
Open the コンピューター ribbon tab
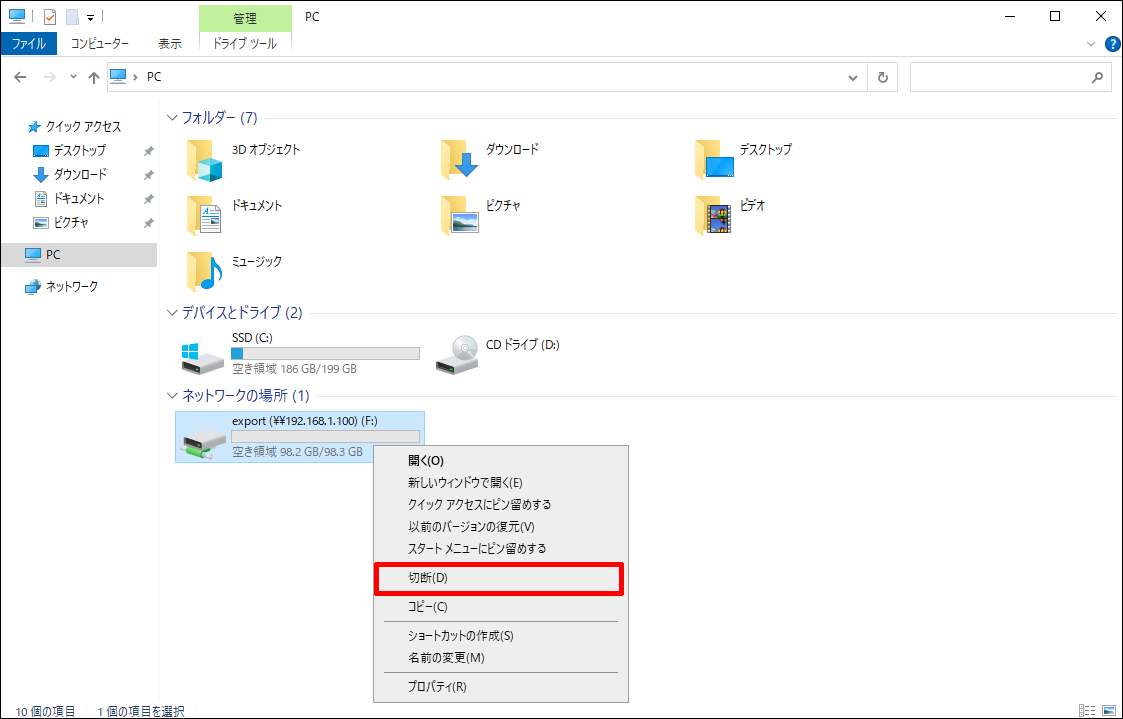coord(100,44)
